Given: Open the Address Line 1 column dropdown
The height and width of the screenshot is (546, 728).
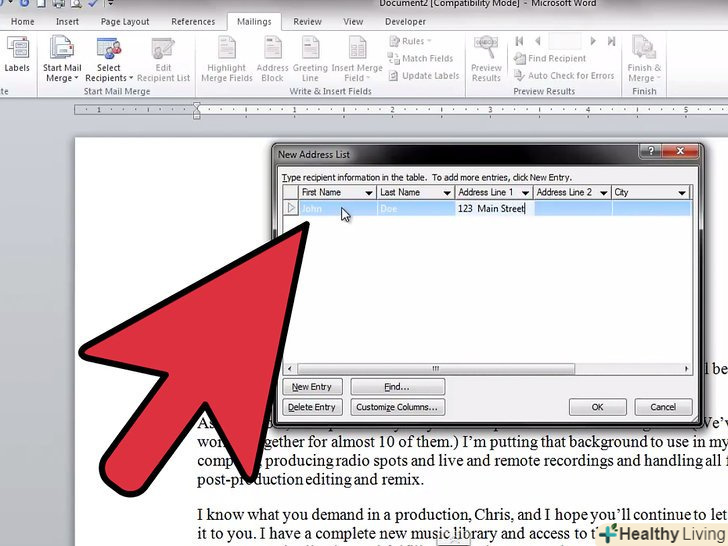Looking at the screenshot, I should click(525, 193).
